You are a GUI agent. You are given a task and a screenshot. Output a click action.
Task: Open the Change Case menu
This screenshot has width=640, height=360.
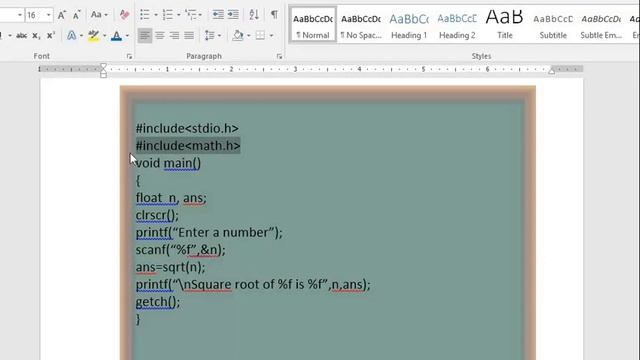point(99,15)
